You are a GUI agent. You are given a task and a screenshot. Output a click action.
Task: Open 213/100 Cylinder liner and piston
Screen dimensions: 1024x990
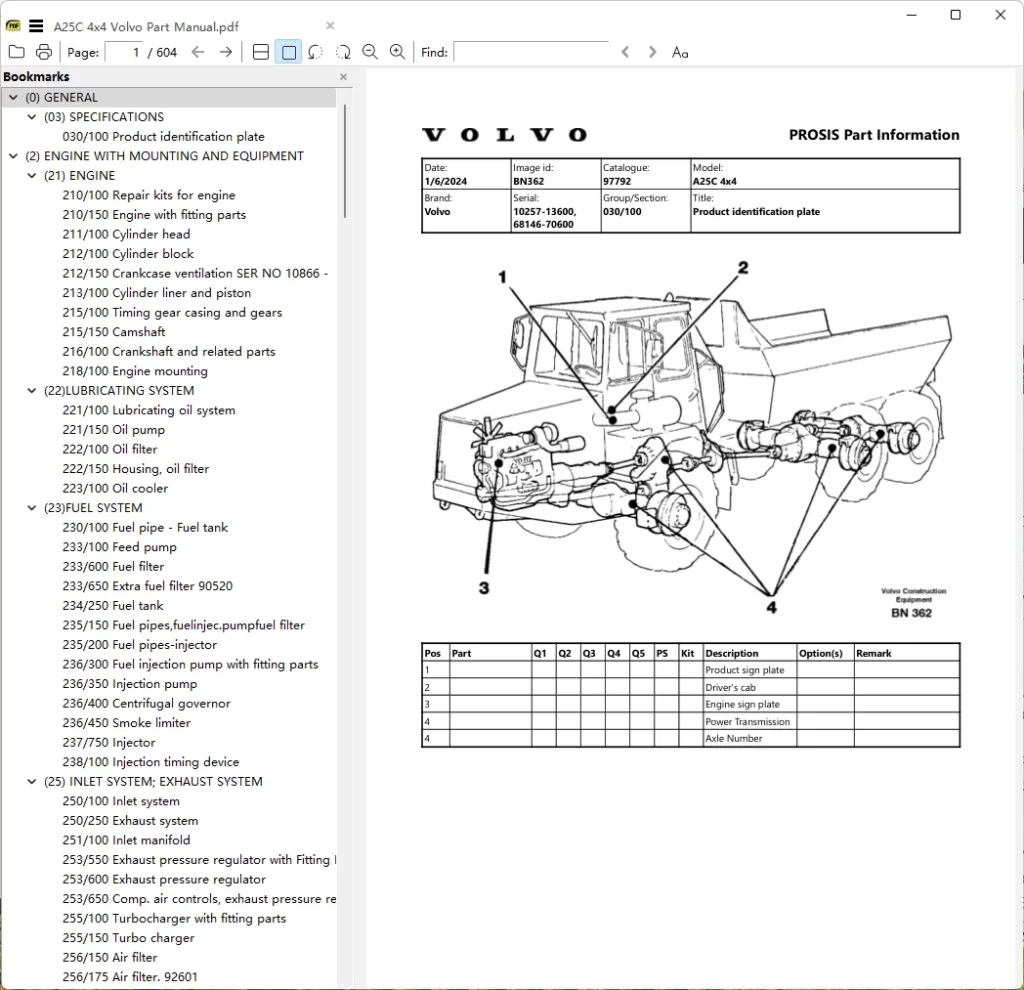pos(157,293)
